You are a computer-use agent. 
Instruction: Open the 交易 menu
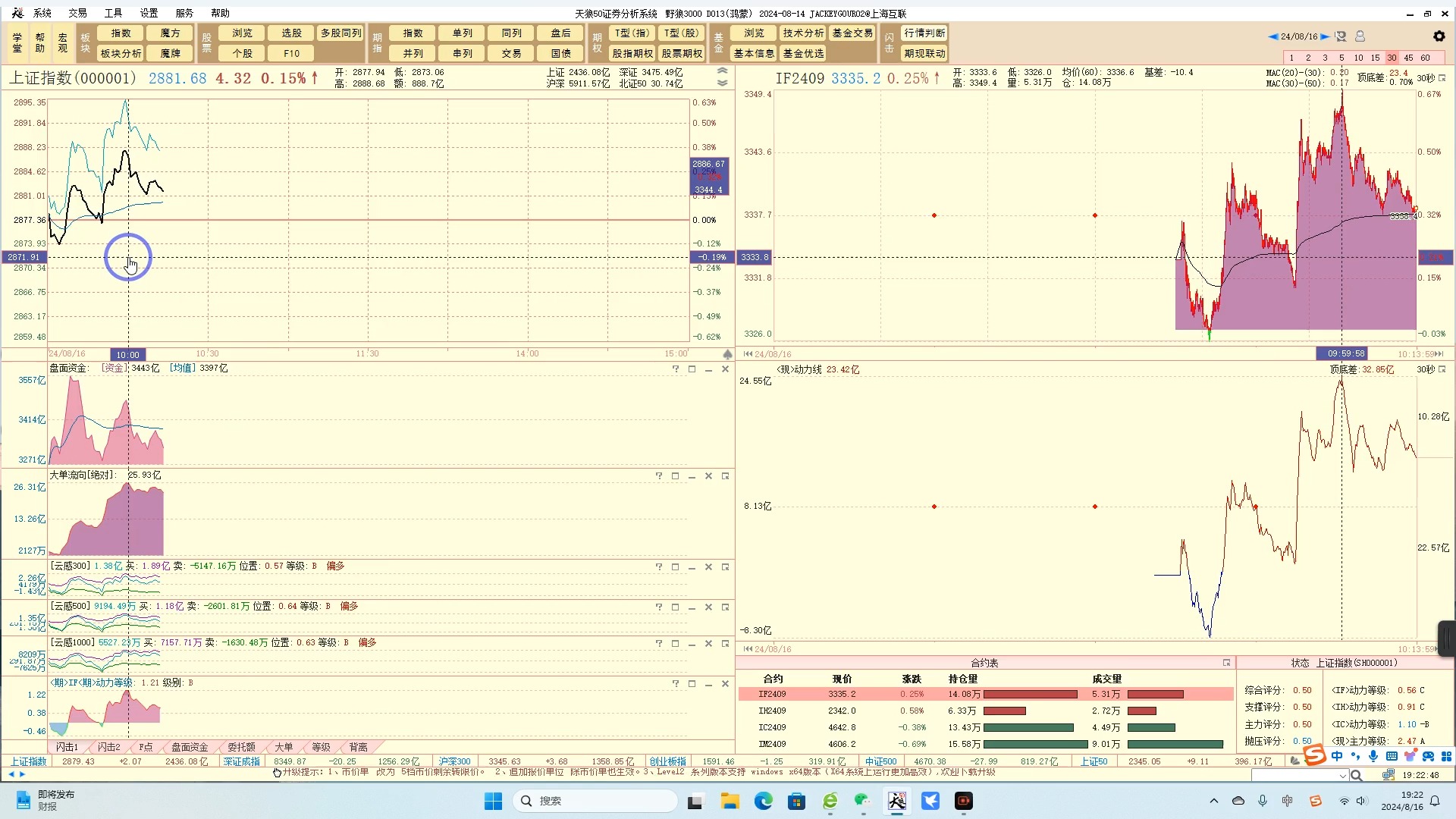coord(77,13)
